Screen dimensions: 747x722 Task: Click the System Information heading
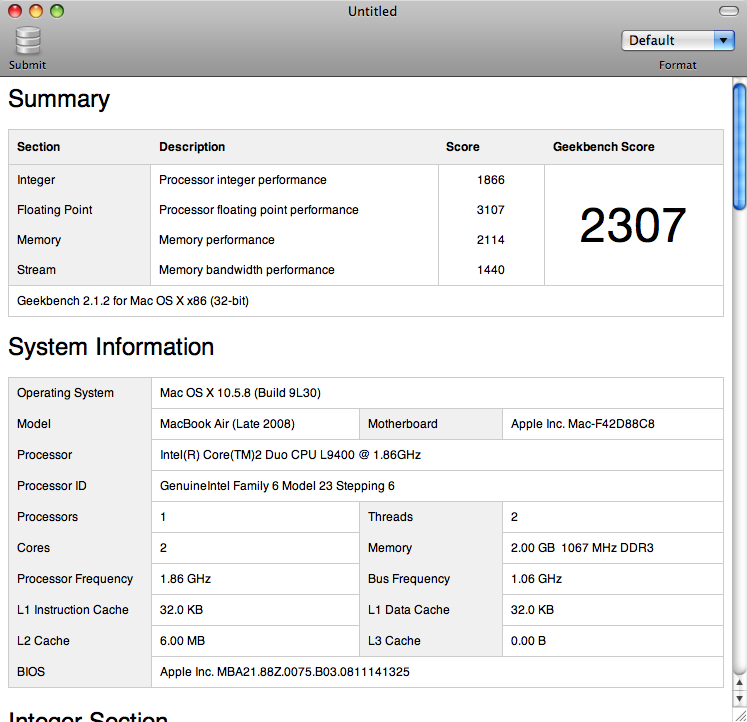[111, 347]
